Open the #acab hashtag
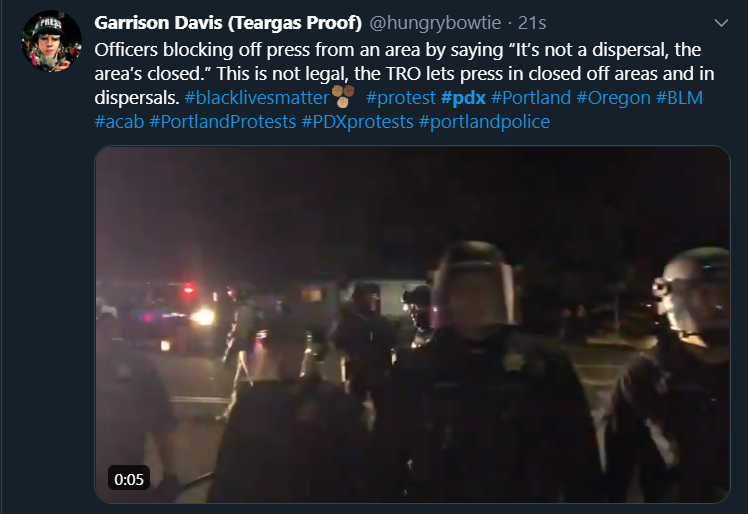The width and height of the screenshot is (748, 514). coord(119,122)
